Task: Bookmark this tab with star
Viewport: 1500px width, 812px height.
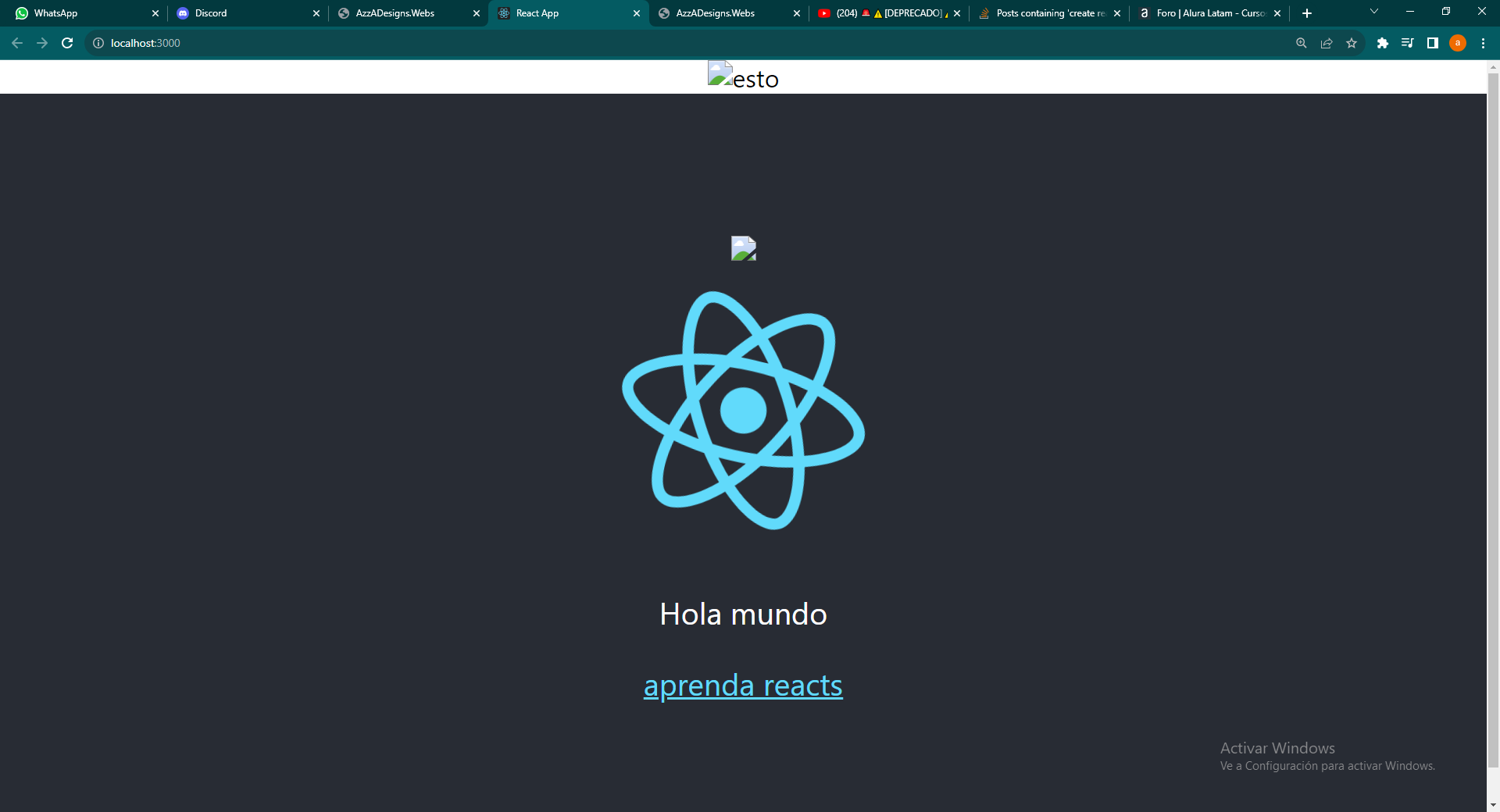Action: point(1352,43)
